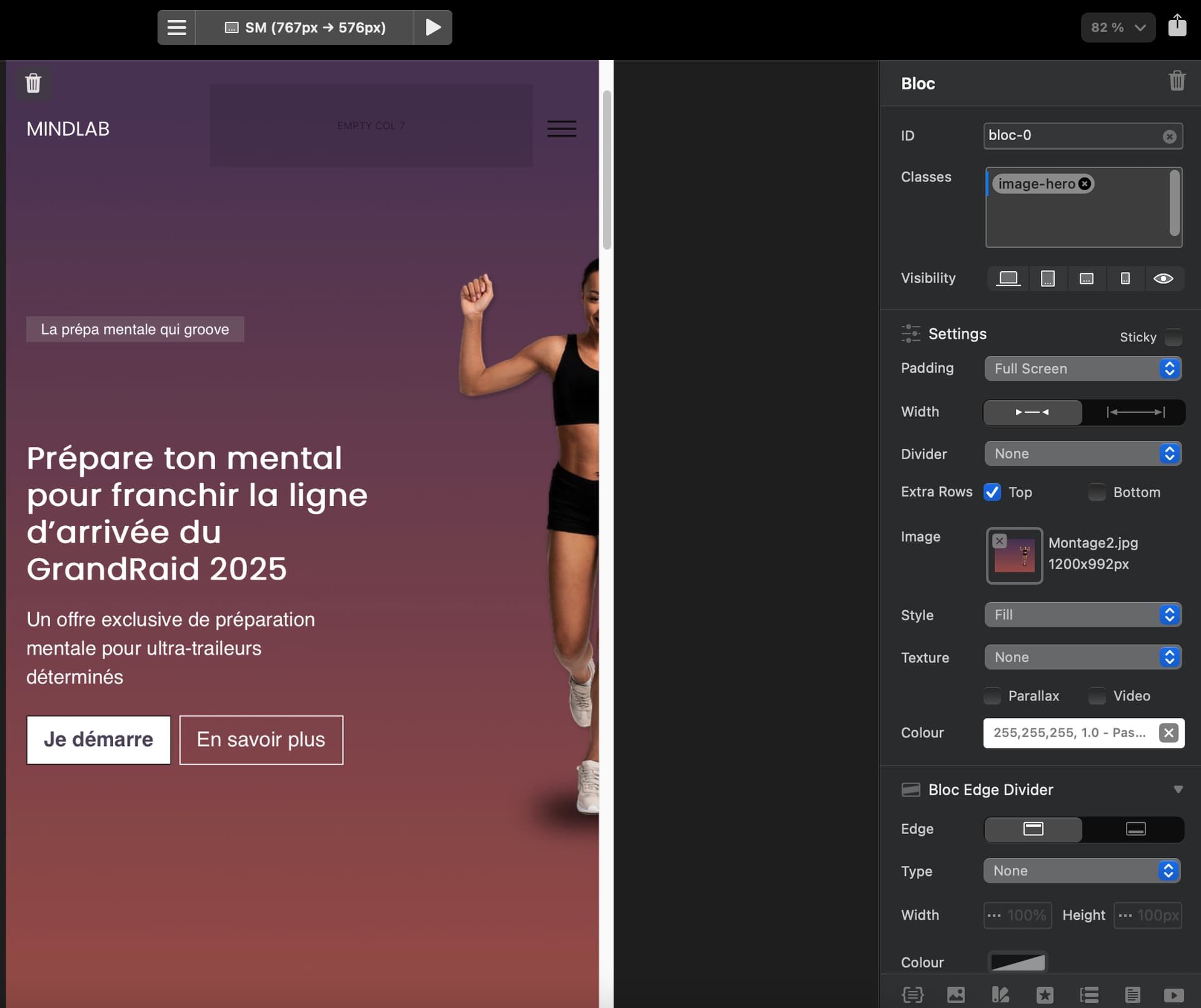1201x1008 pixels.
Task: Toggle the eye visibility icon
Action: pyautogui.click(x=1163, y=278)
